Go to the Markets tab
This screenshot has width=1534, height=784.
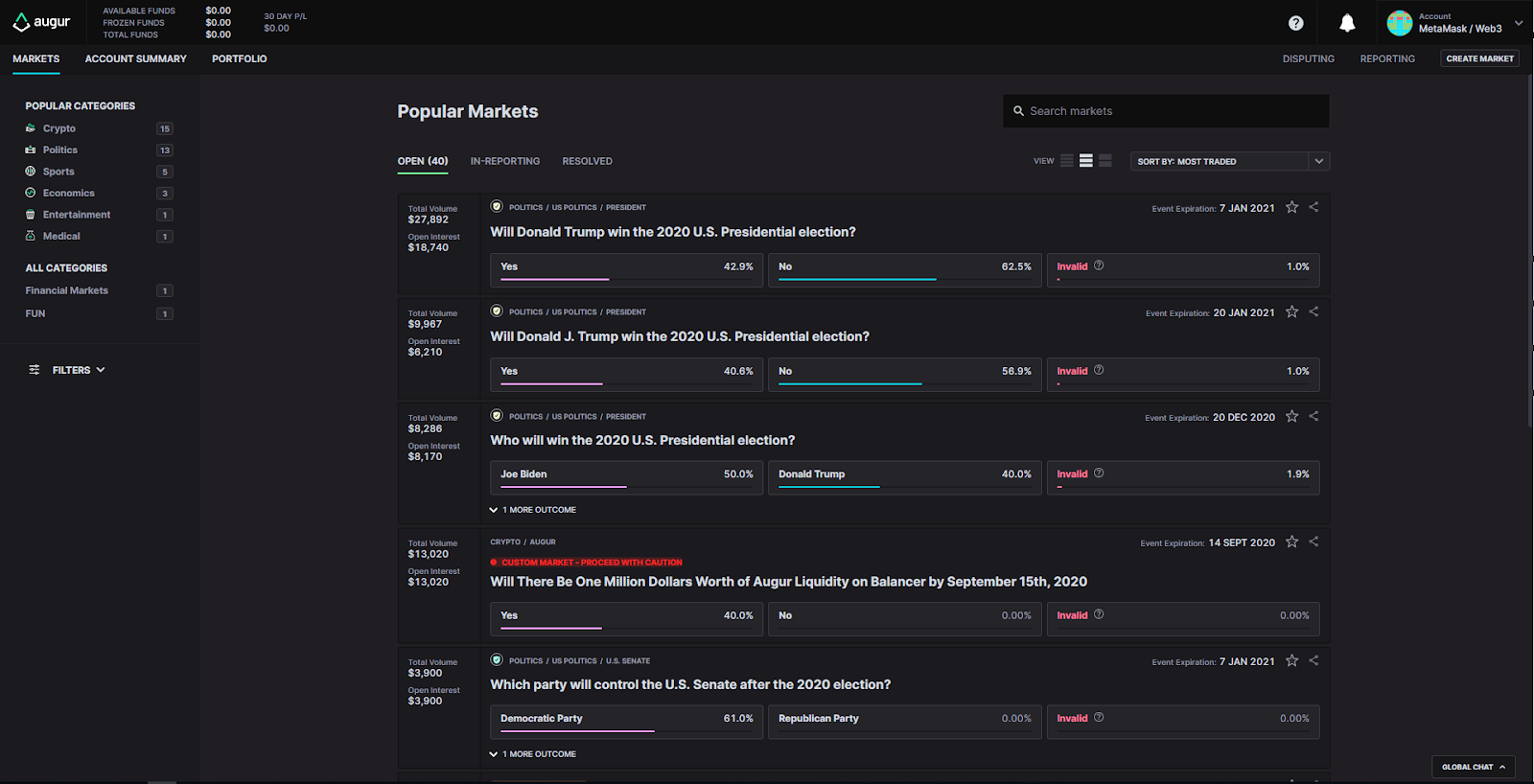pyautogui.click(x=36, y=59)
